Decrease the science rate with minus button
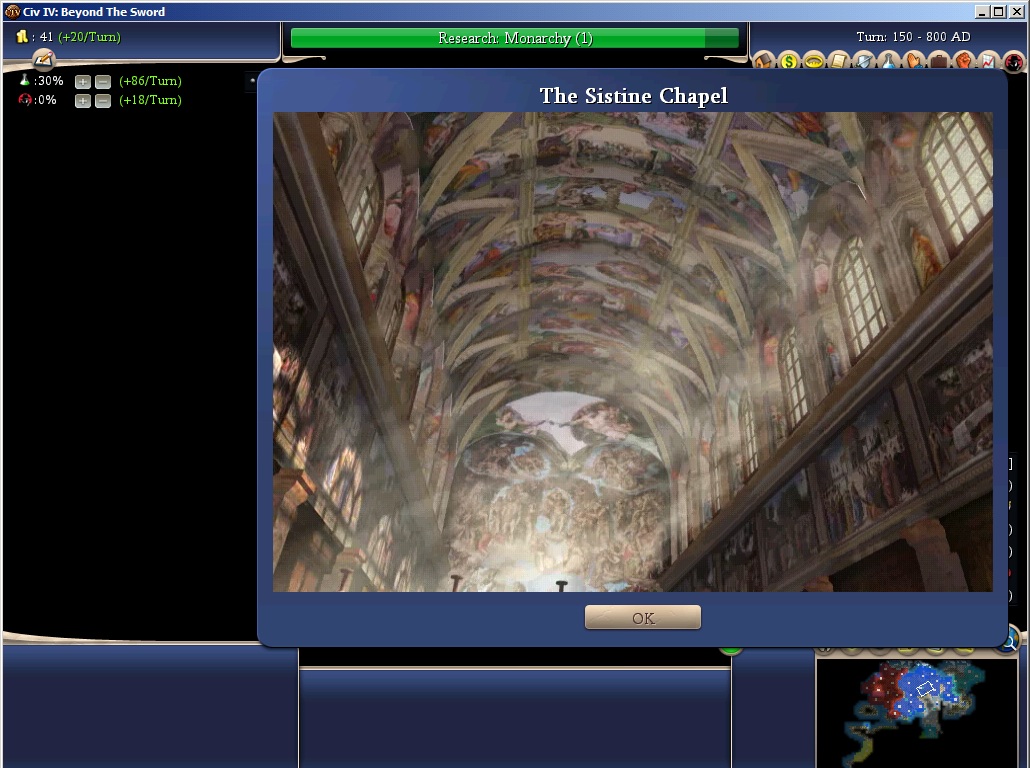This screenshot has height=768, width=1030. coord(102,81)
